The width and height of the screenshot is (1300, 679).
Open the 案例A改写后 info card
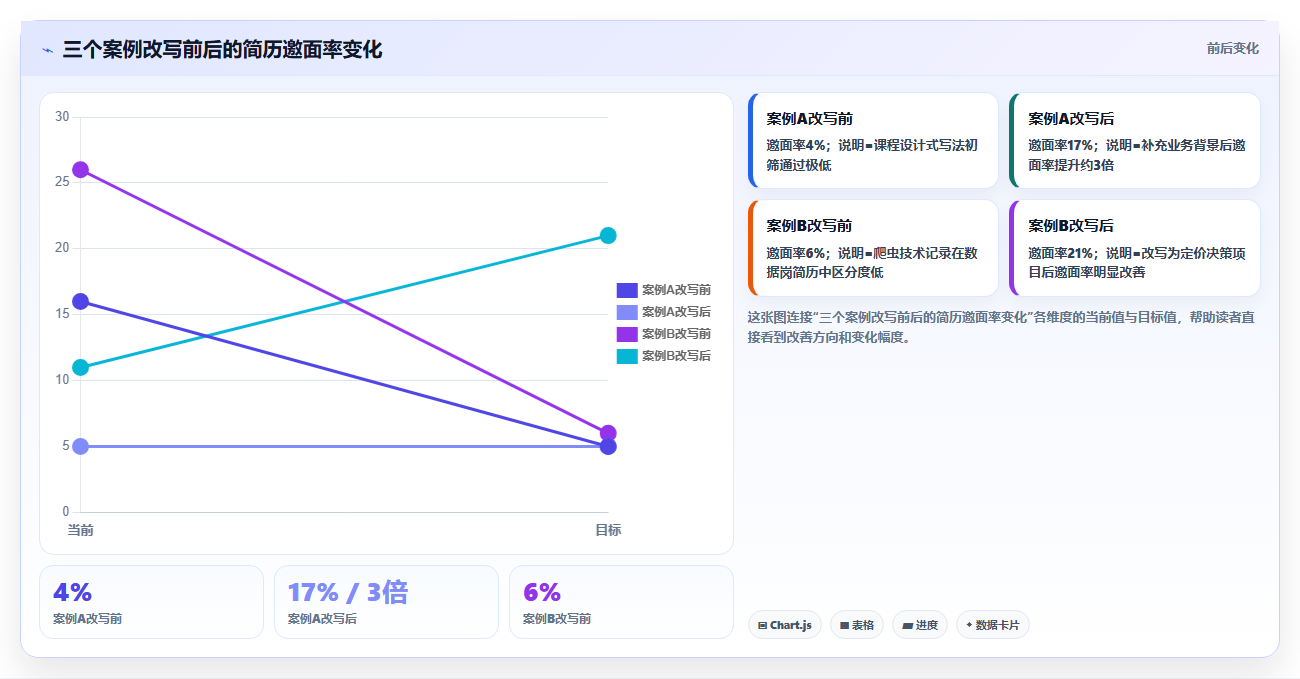pyautogui.click(x=1135, y=140)
